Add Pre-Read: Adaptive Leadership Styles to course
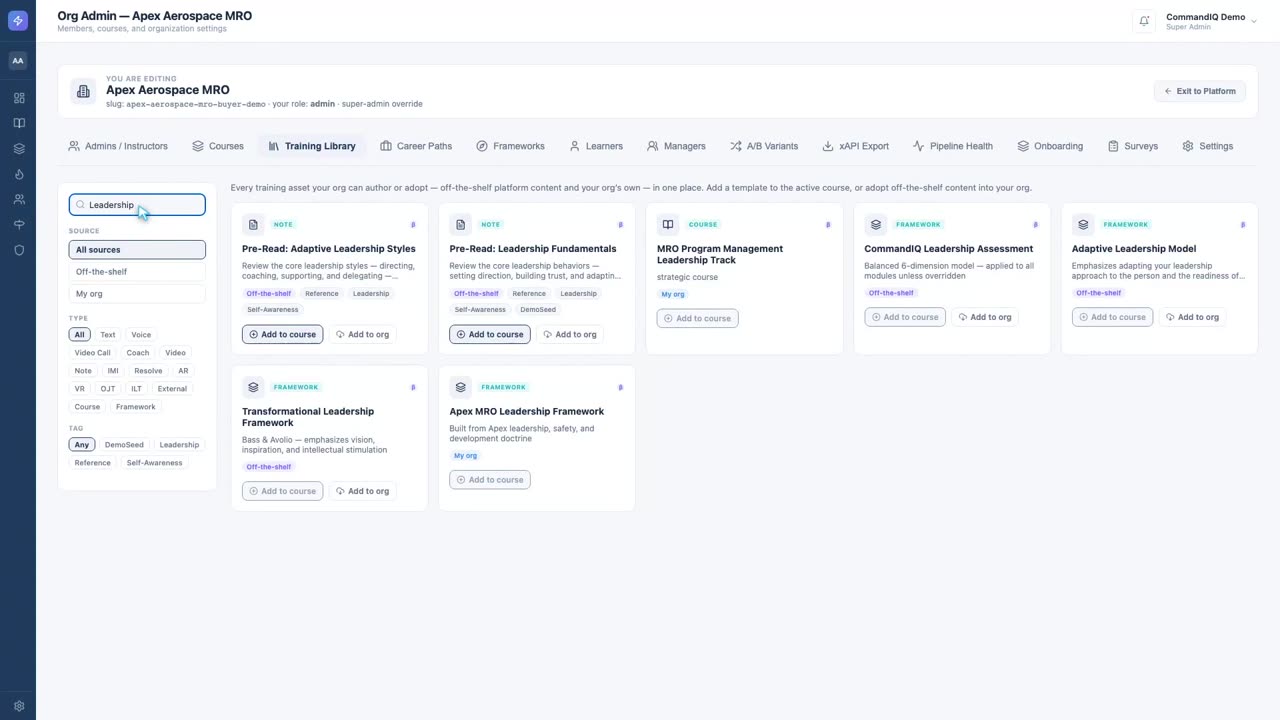 (x=282, y=334)
